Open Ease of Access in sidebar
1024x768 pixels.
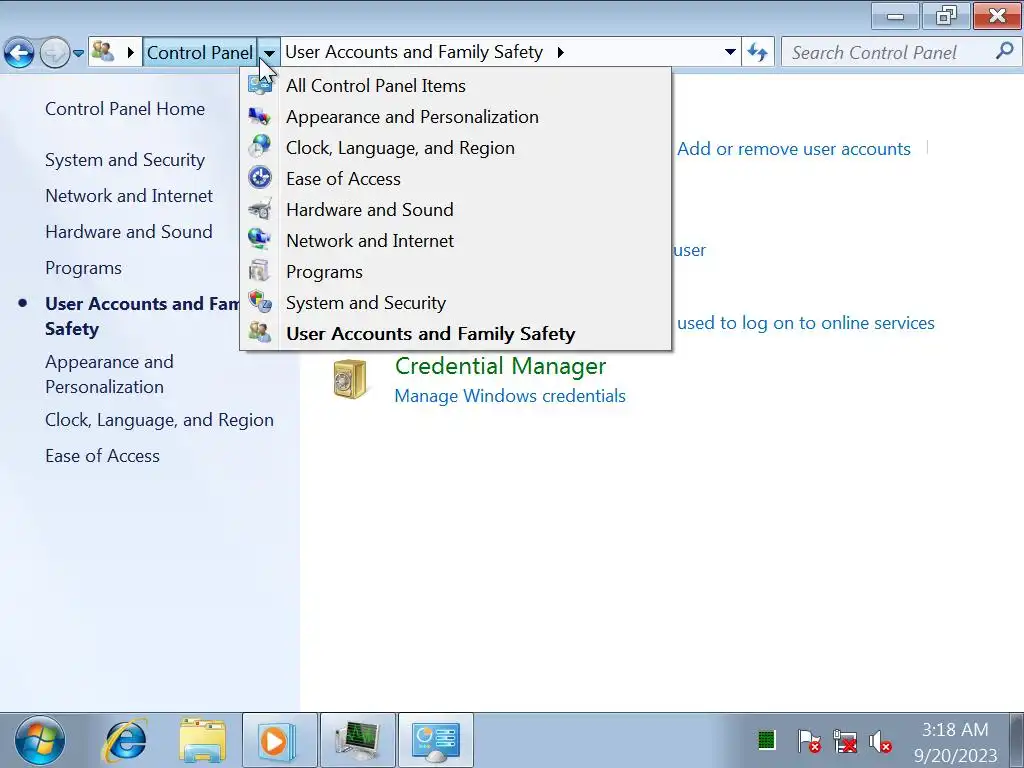(102, 456)
